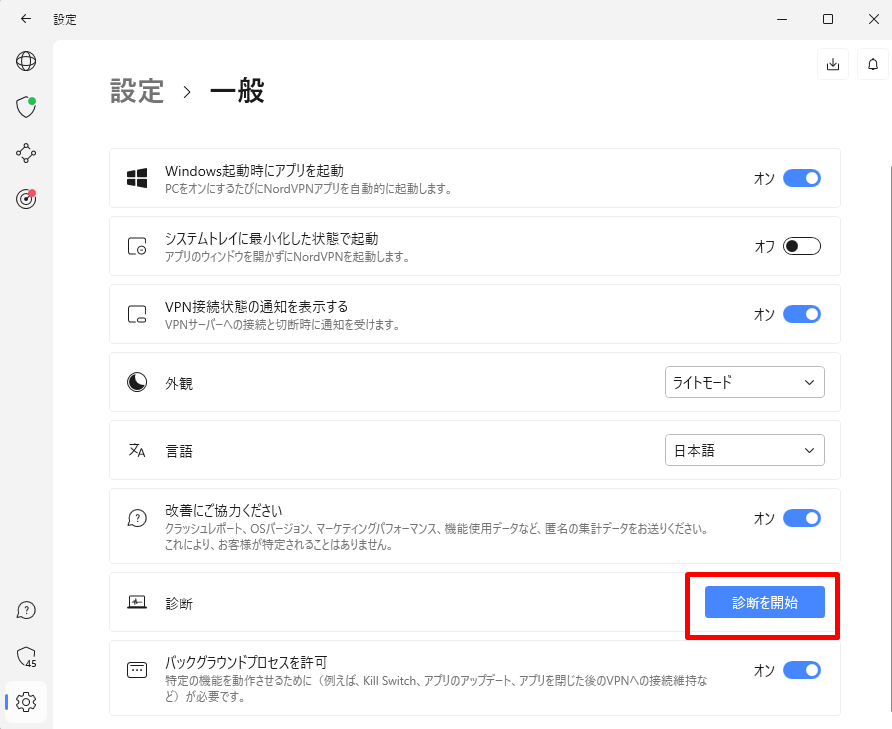This screenshot has height=729, width=892.
Task: Toggle Windows起動時にアプリを起動 switch
Action: 802,178
